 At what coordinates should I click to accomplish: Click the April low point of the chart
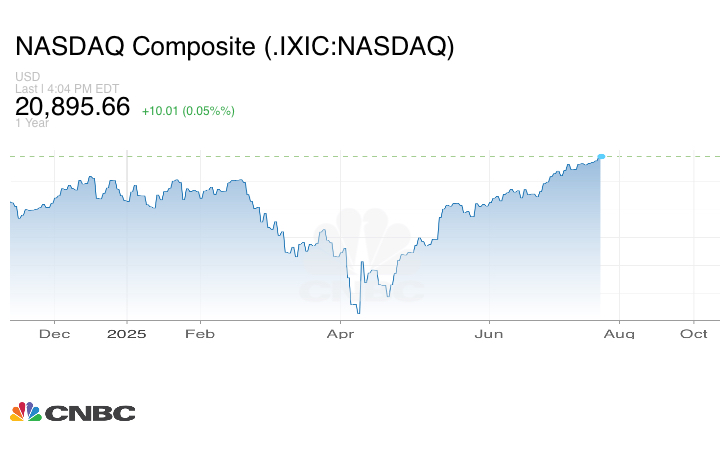click(358, 311)
